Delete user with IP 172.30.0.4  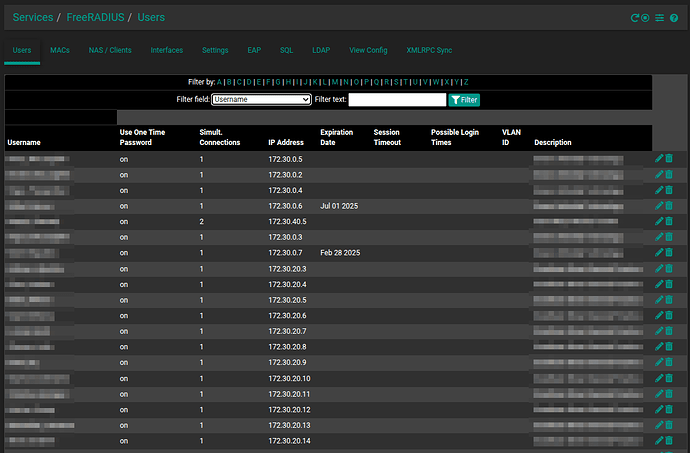tap(669, 190)
